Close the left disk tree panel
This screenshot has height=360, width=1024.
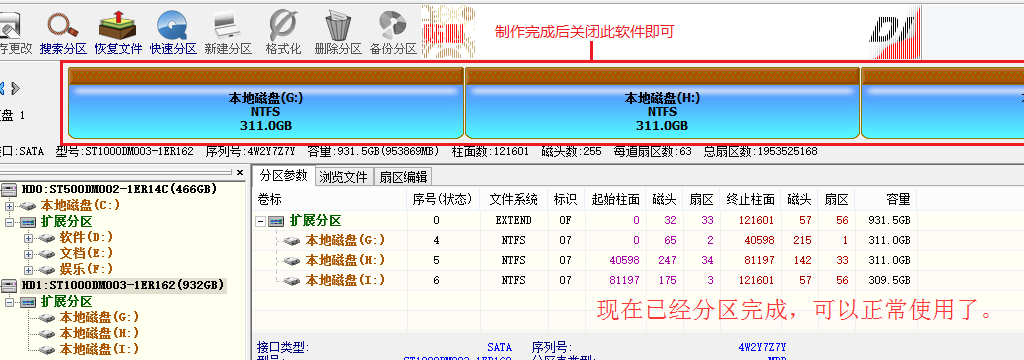240,173
